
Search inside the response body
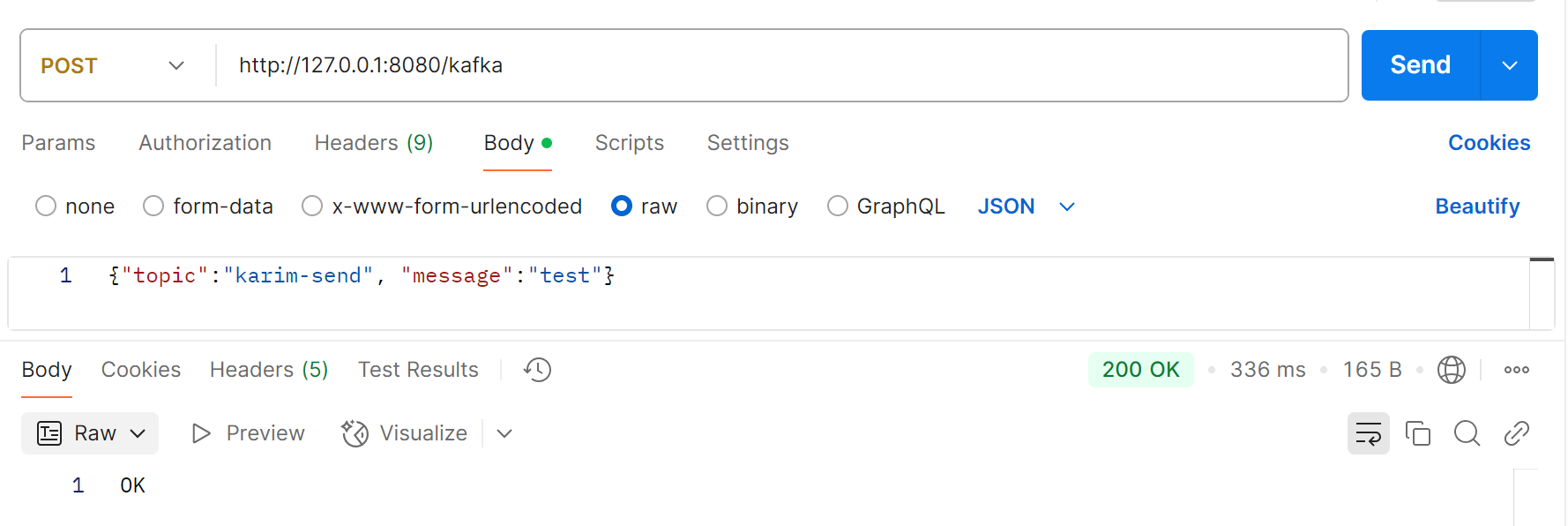tap(1467, 433)
